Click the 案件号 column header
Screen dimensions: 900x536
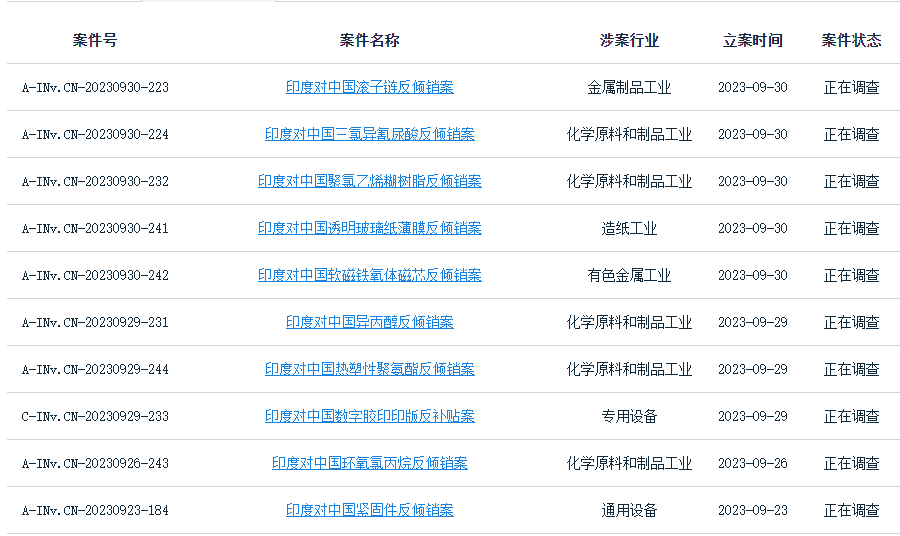coord(95,40)
